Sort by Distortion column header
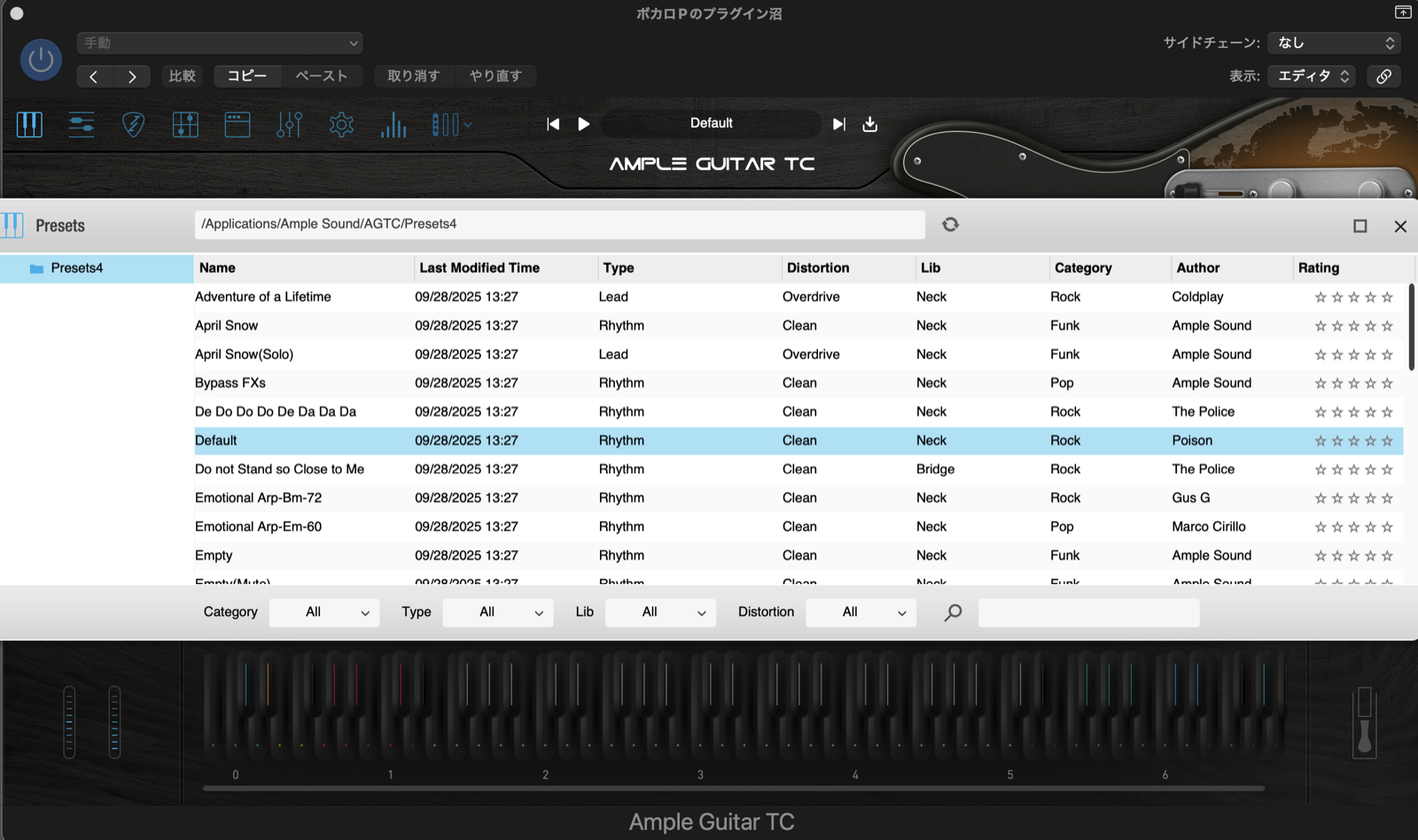1418x840 pixels. pos(848,268)
